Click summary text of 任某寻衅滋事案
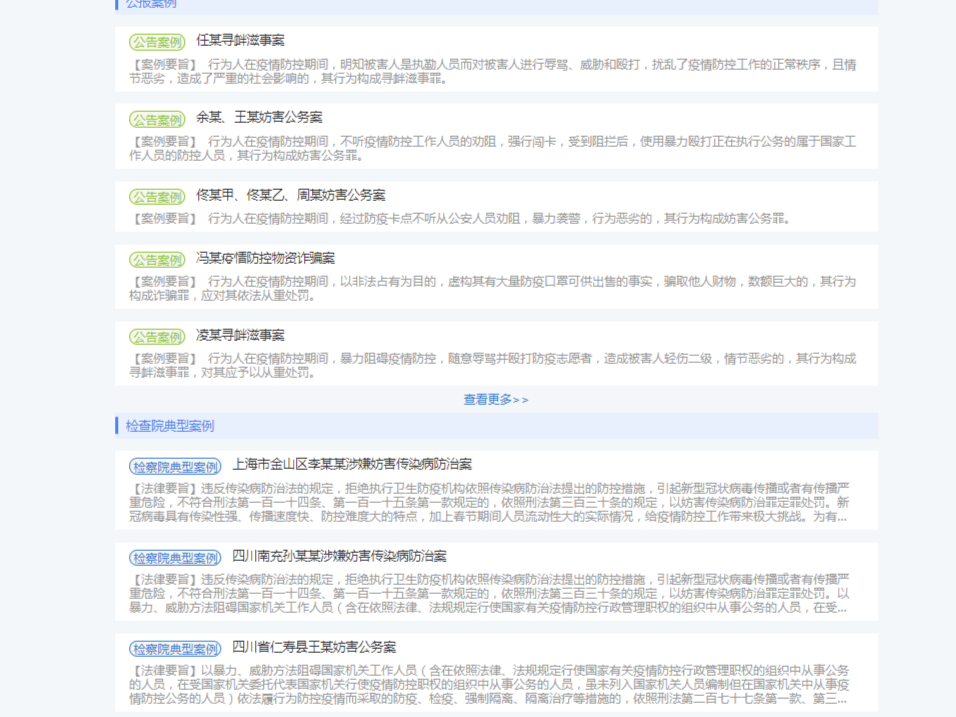Image resolution: width=956 pixels, height=717 pixels. pyautogui.click(x=493, y=71)
